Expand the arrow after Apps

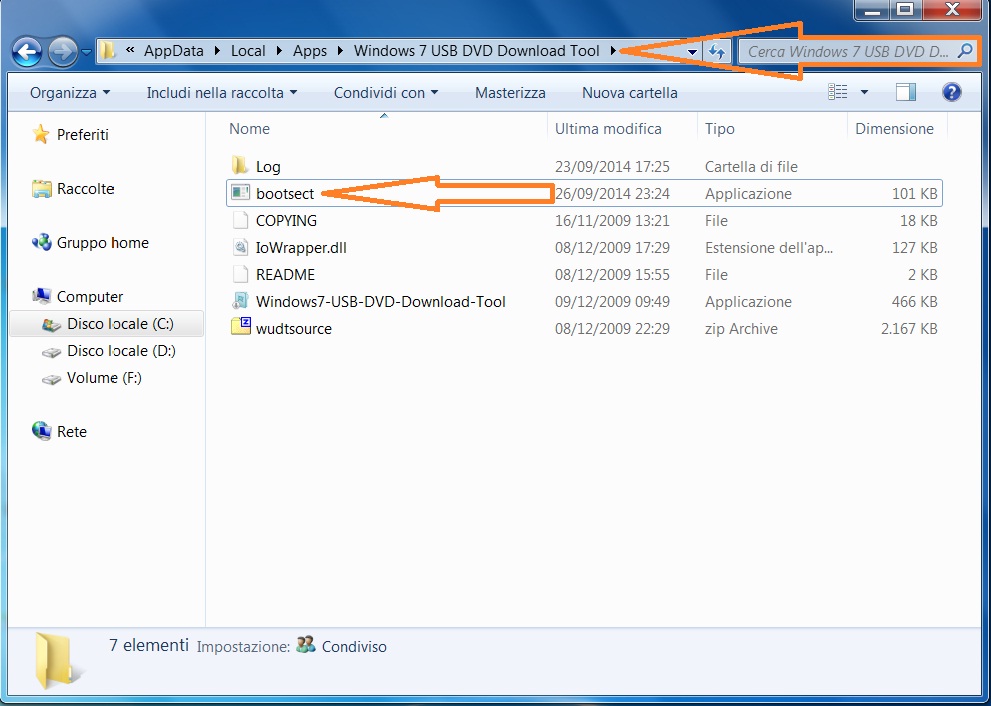point(340,51)
